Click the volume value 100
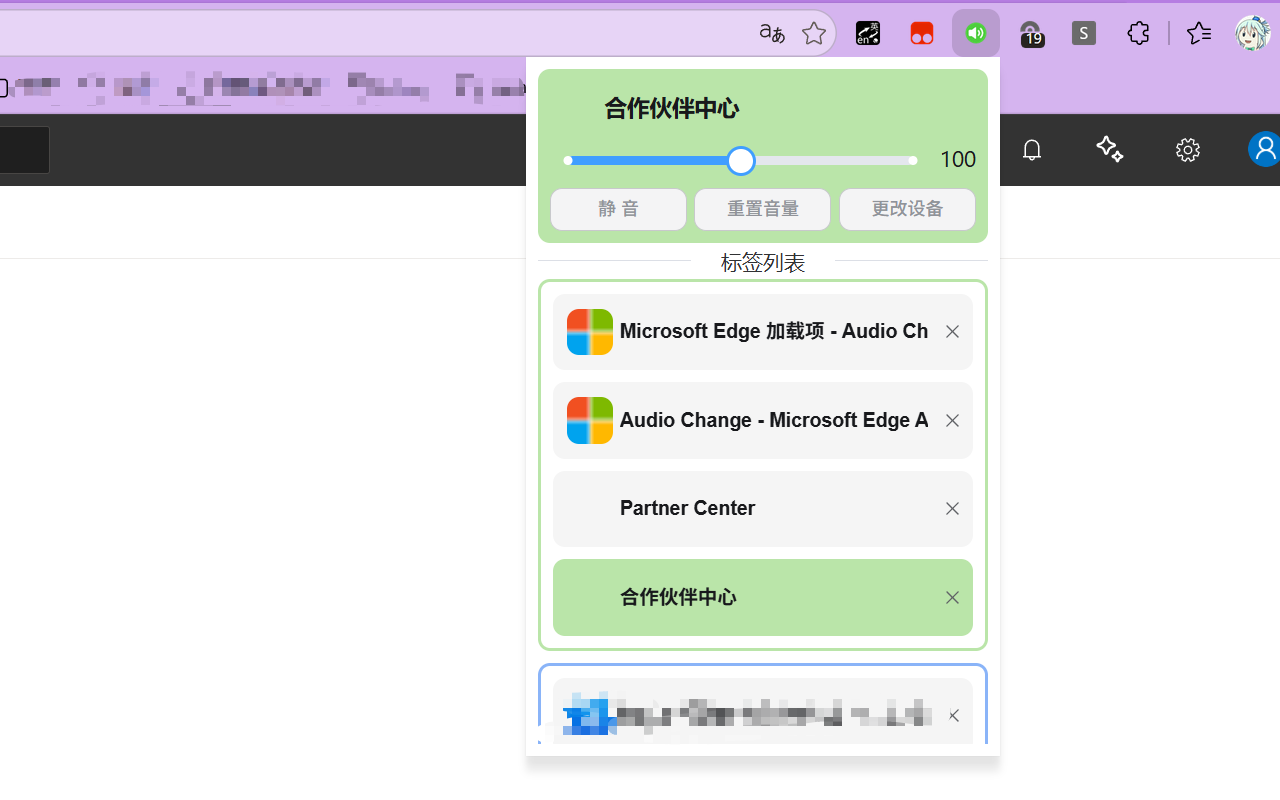The width and height of the screenshot is (1280, 800). (957, 160)
